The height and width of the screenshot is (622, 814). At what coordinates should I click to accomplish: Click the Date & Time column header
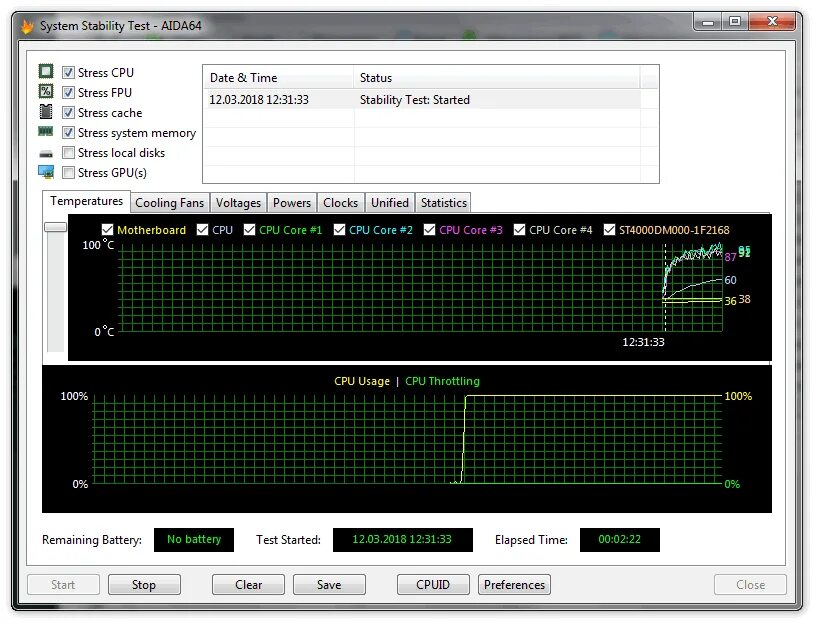coord(278,78)
